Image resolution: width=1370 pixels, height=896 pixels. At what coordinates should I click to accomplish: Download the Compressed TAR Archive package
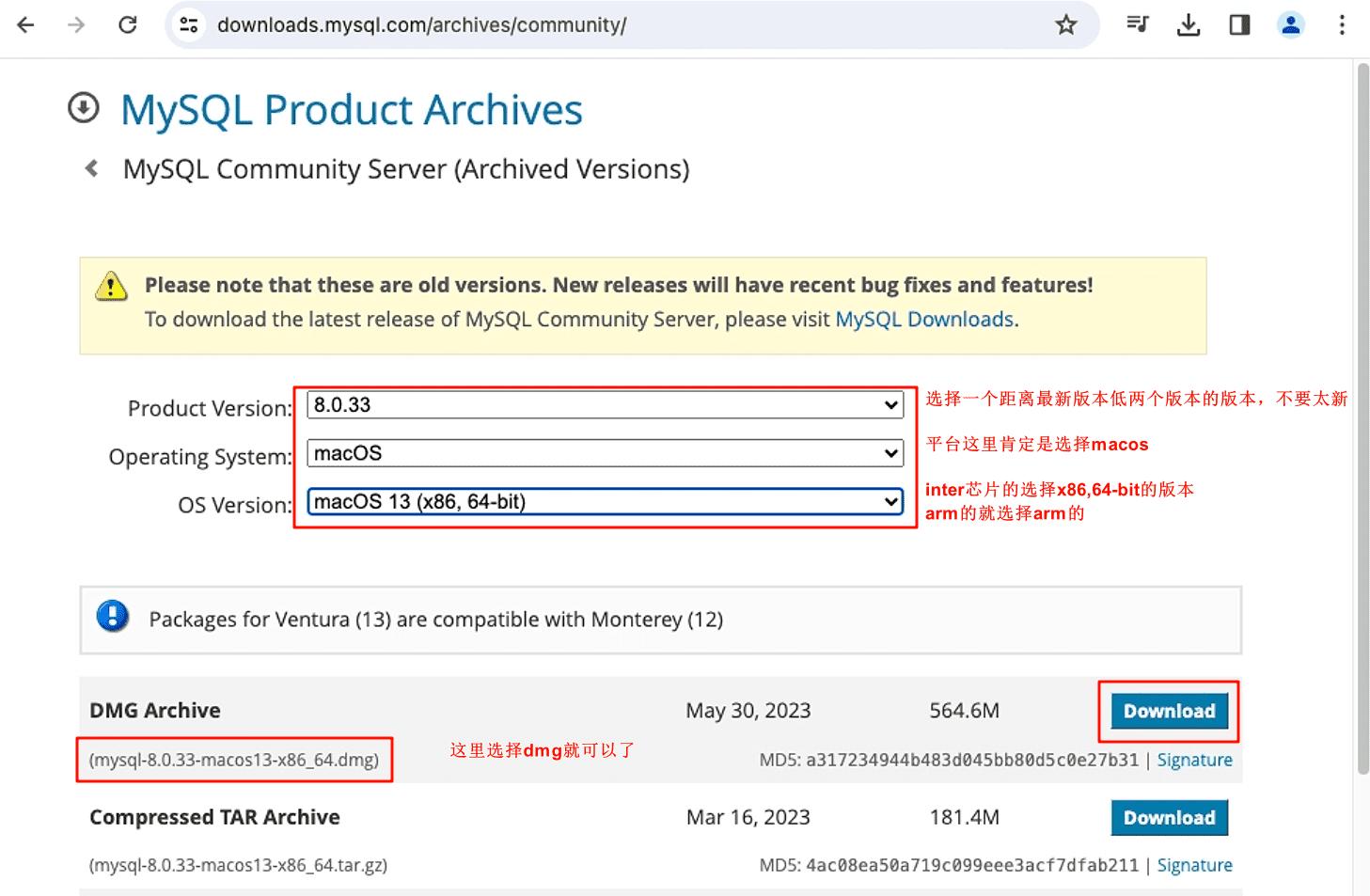click(1169, 817)
